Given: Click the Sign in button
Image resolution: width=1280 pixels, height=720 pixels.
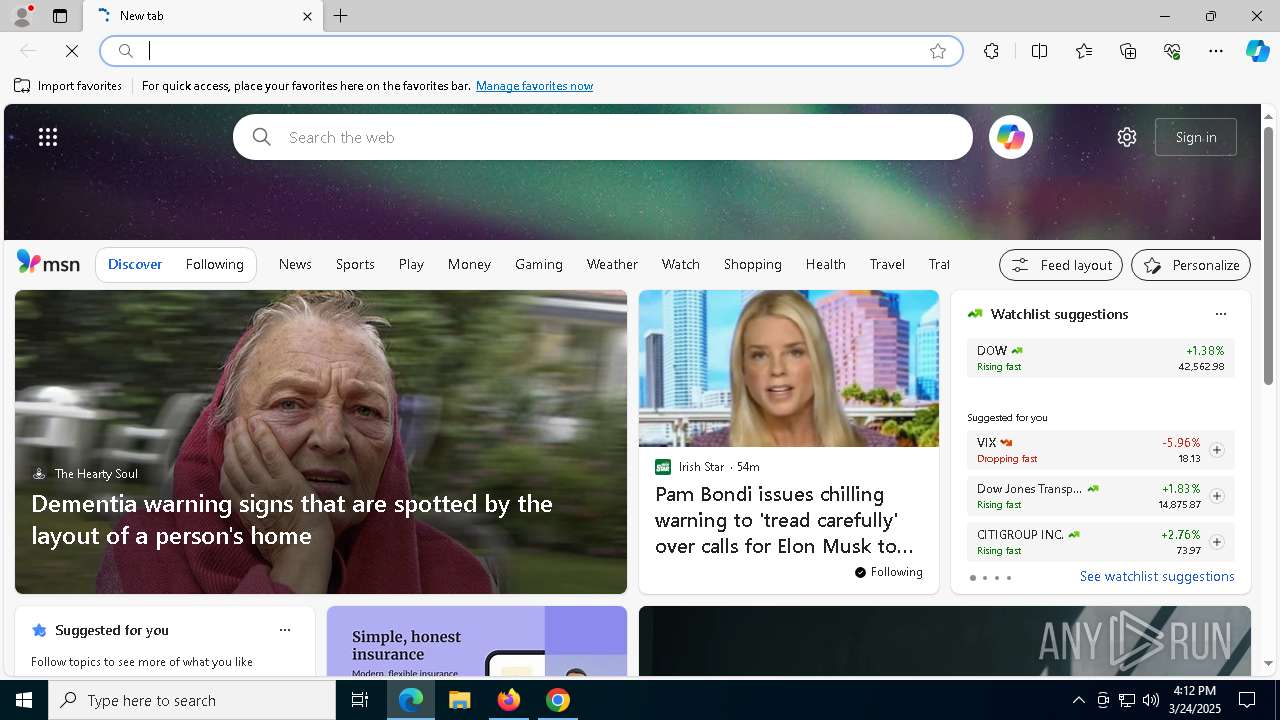Looking at the screenshot, I should point(1196,137).
